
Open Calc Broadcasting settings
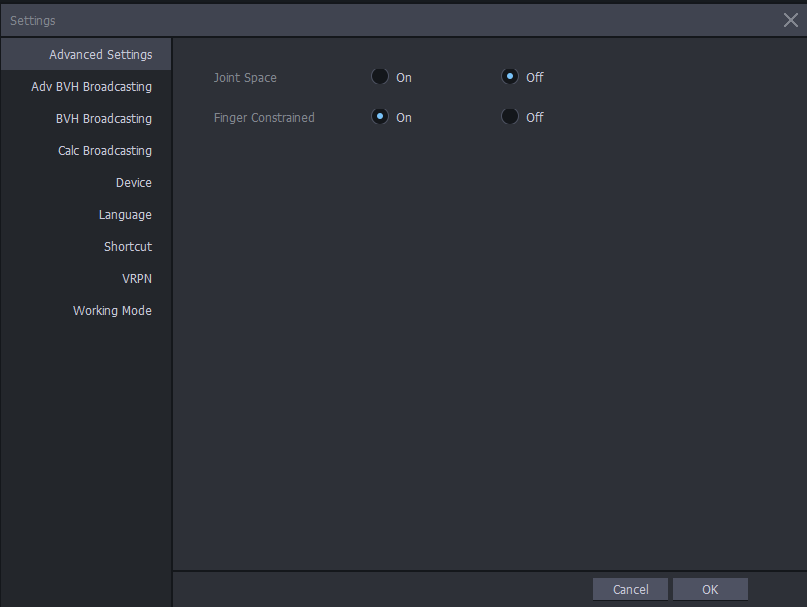[x=86, y=150]
